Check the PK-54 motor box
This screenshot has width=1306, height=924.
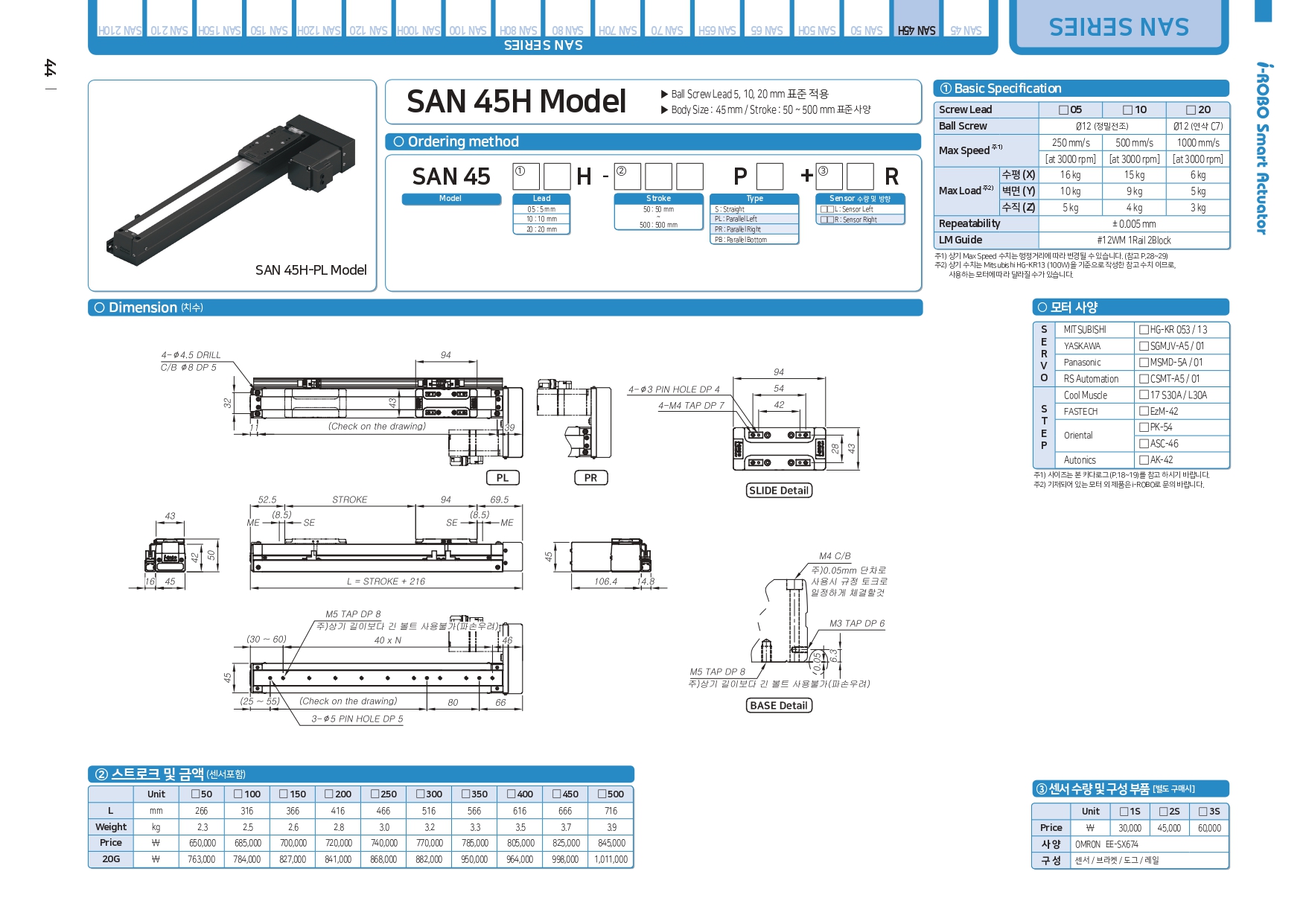point(1144,427)
